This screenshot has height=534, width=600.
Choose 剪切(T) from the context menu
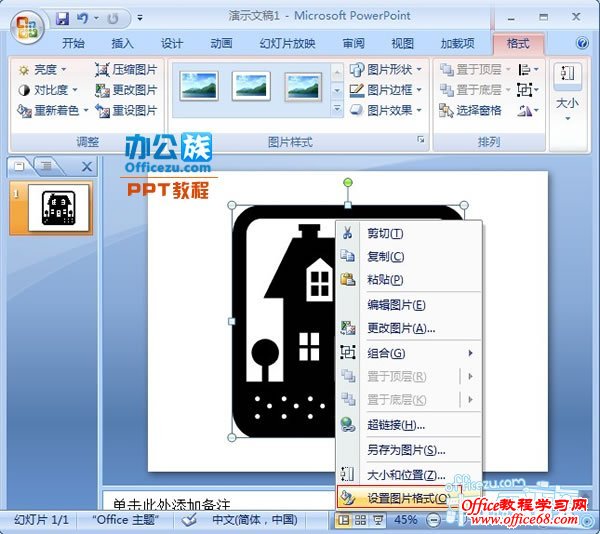point(408,233)
